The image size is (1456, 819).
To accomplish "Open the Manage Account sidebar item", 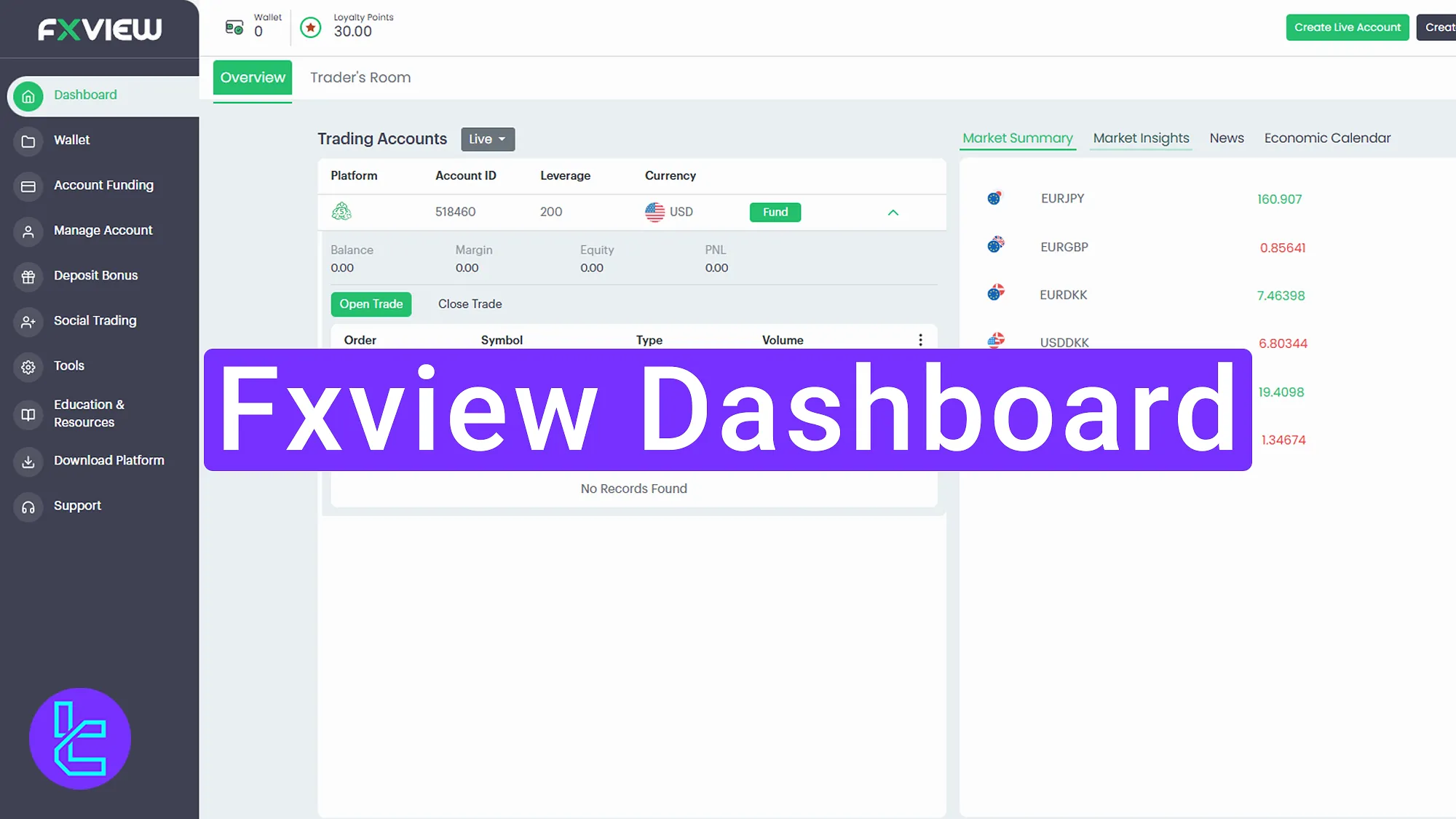I will [103, 230].
